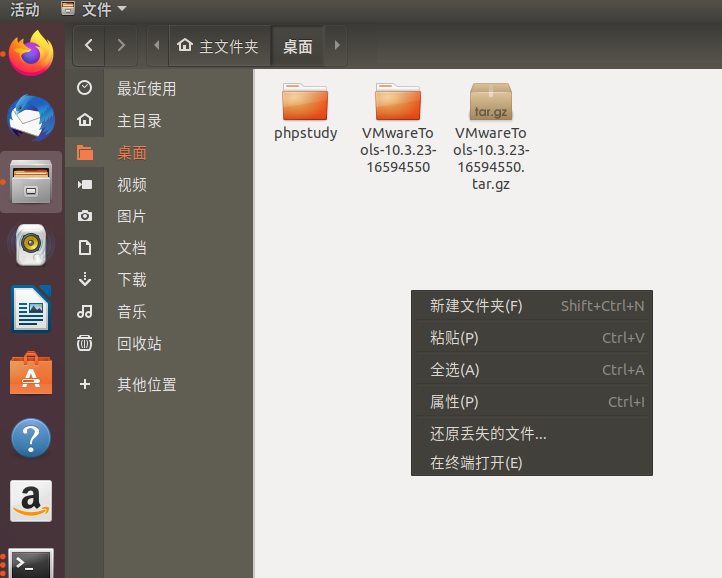Click the document icon for 文档
Image resolution: width=722 pixels, height=578 pixels.
85,248
